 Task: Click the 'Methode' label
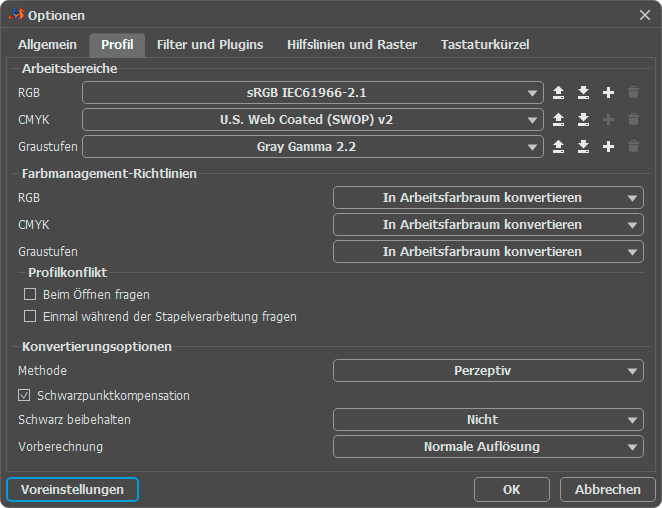(42, 371)
